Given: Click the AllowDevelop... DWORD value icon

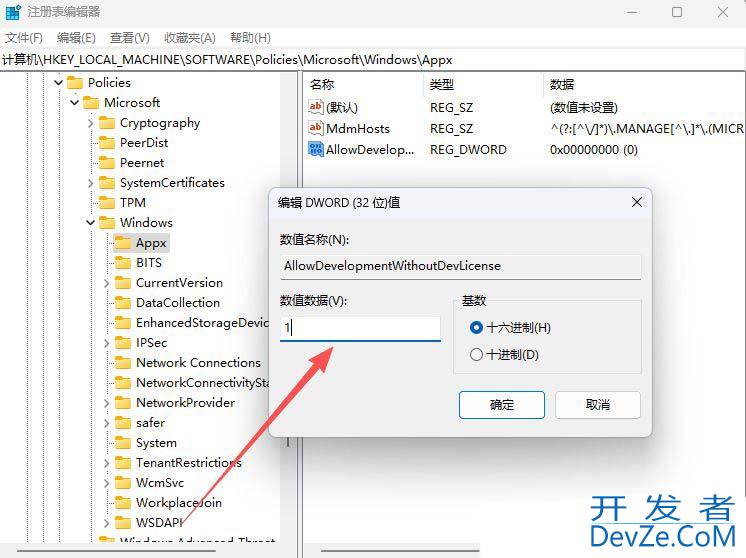Looking at the screenshot, I should 315,149.
